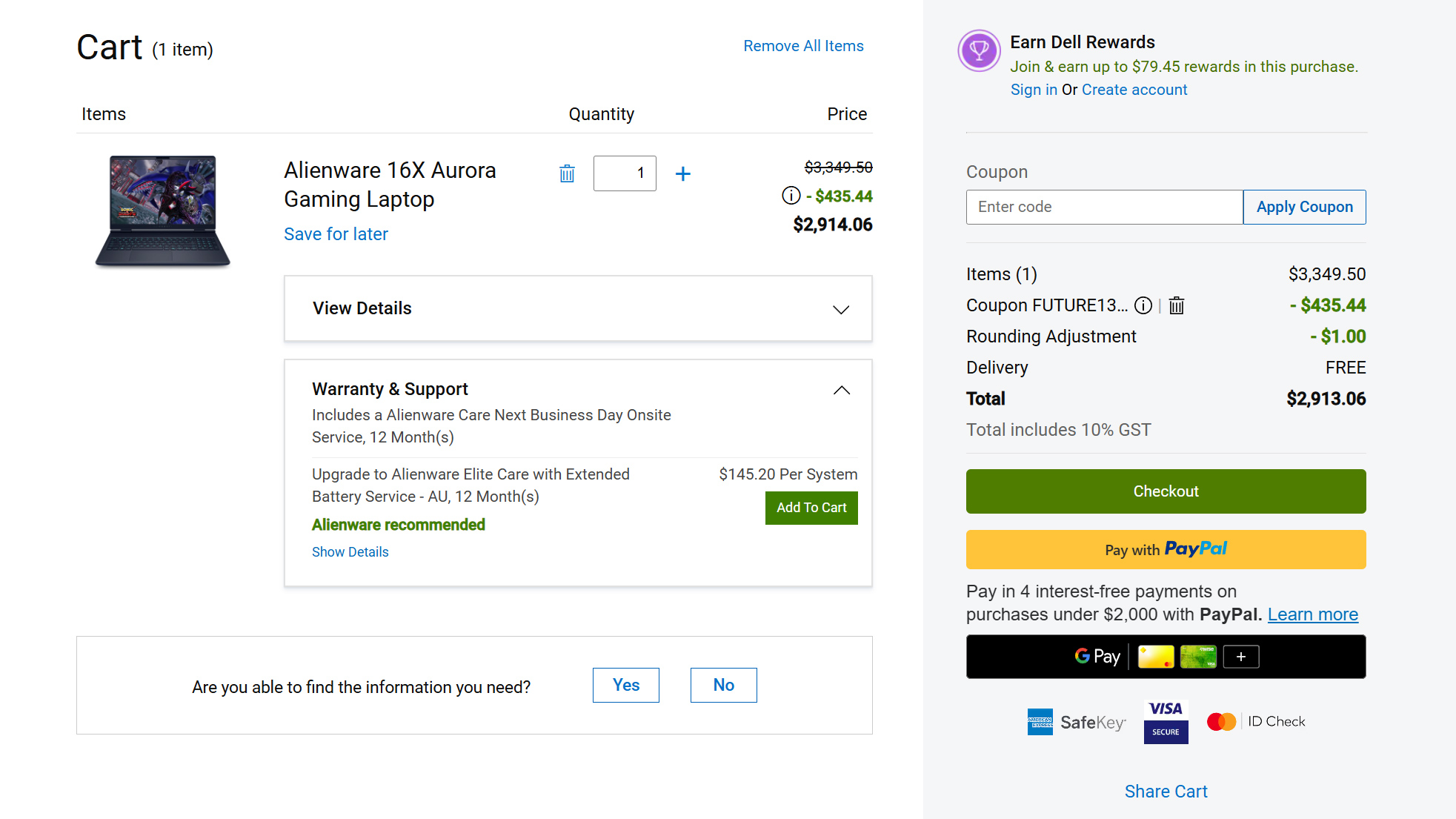The image size is (1456, 819).
Task: Remove coupon FUTURE13 via trash icon
Action: point(1177,305)
